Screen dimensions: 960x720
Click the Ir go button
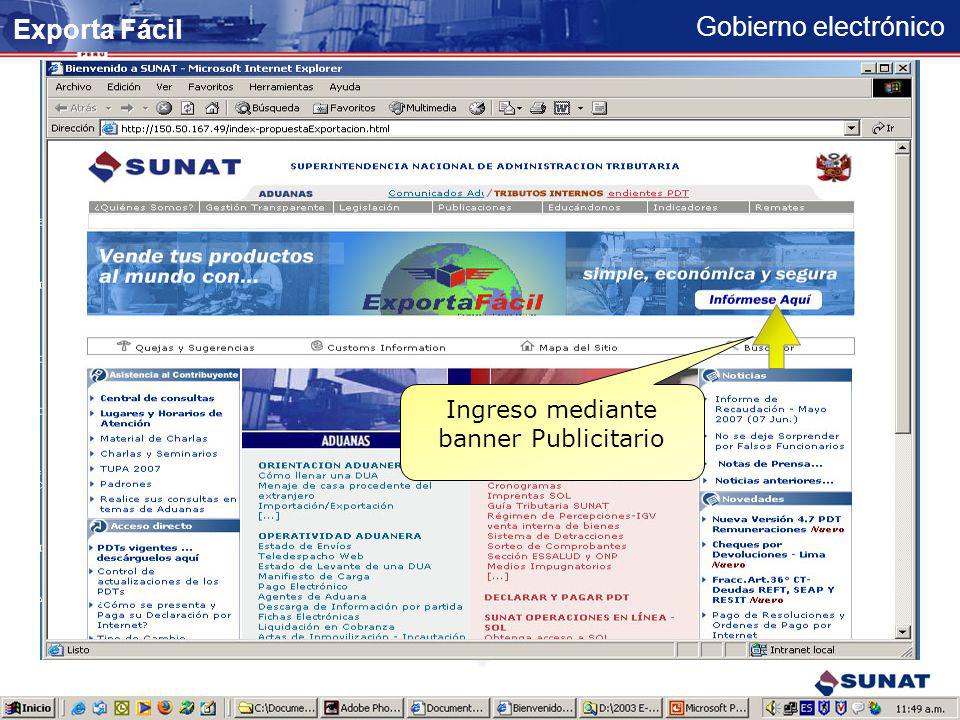click(883, 129)
